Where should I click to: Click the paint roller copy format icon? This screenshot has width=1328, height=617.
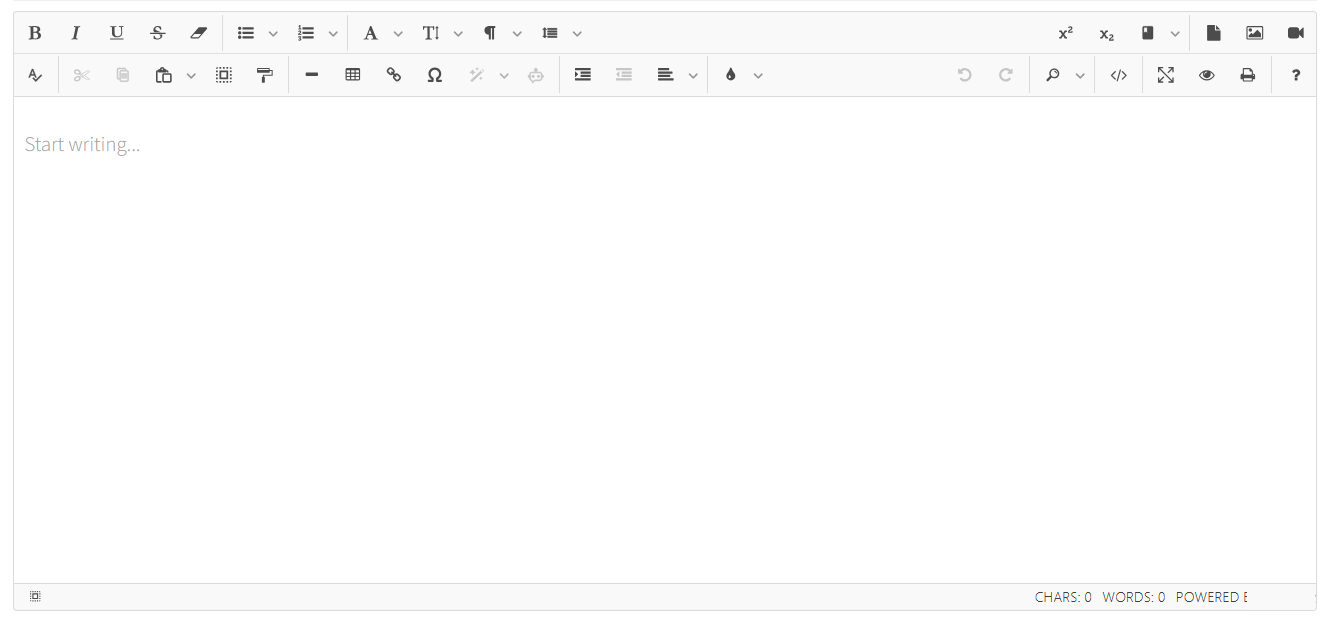(x=265, y=75)
